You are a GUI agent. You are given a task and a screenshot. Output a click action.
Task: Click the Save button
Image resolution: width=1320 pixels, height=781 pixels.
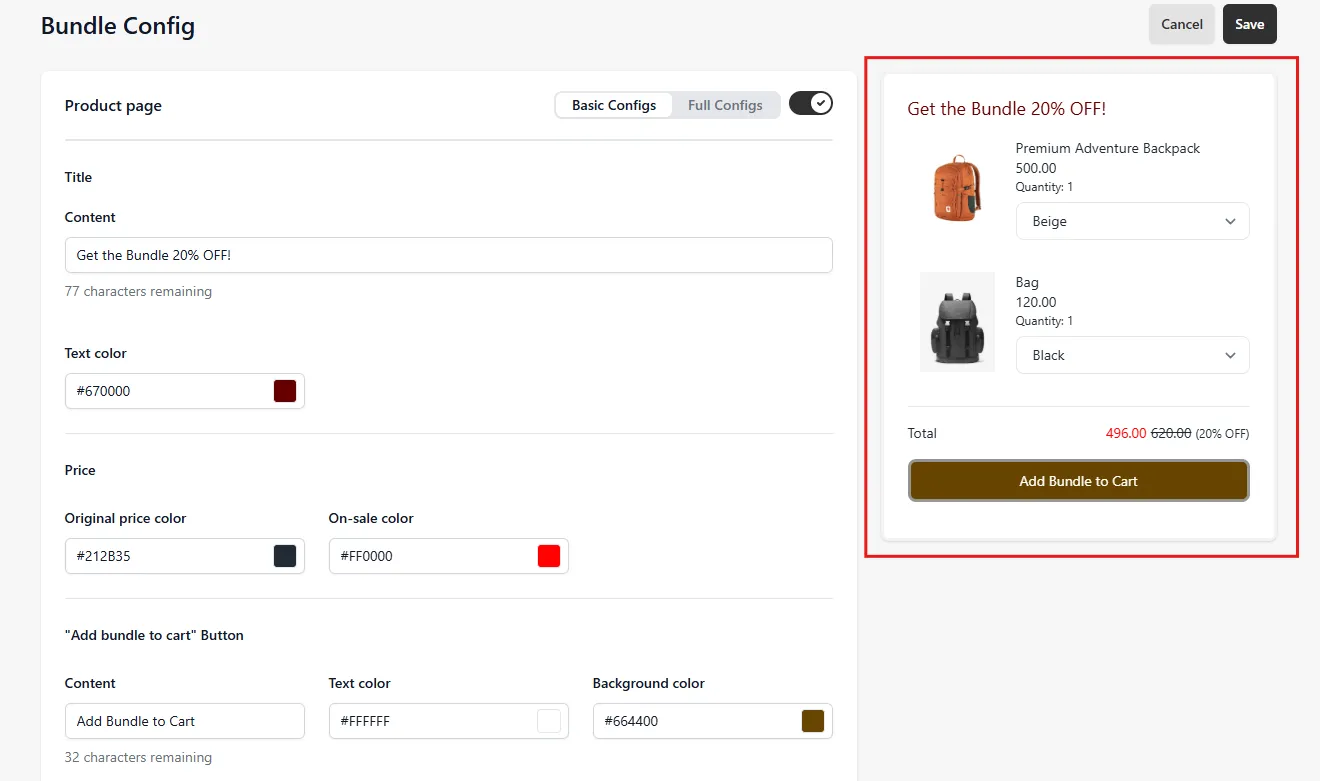pos(1249,24)
